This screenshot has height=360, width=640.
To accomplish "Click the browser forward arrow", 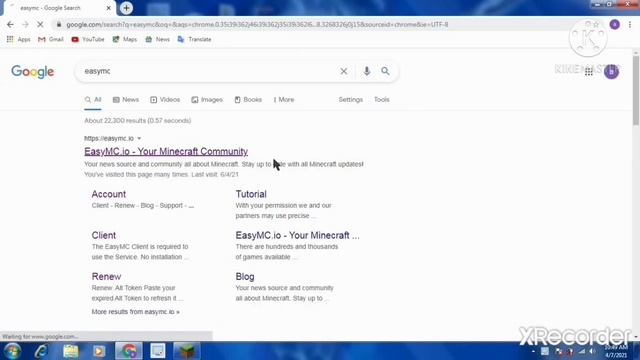I will click(25, 24).
